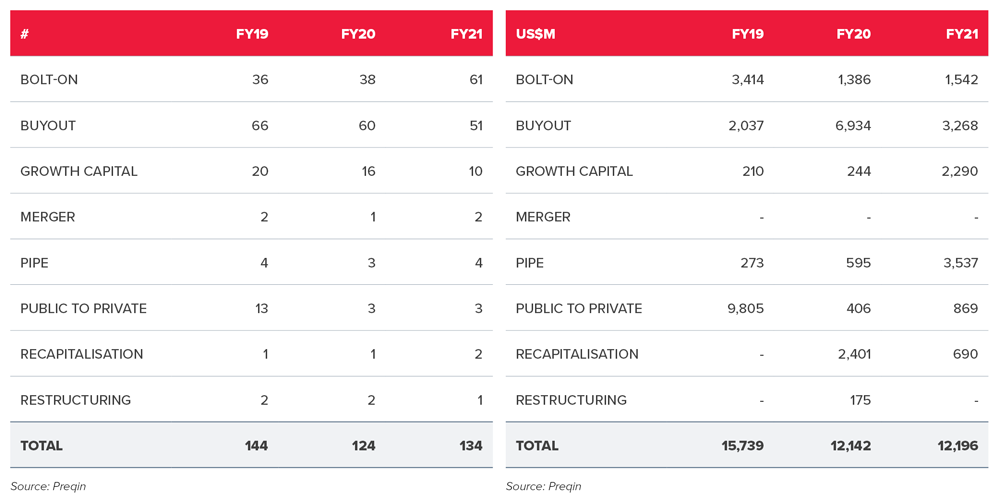
Task: Click Source: Preqin under the left table
Action: pos(48,487)
